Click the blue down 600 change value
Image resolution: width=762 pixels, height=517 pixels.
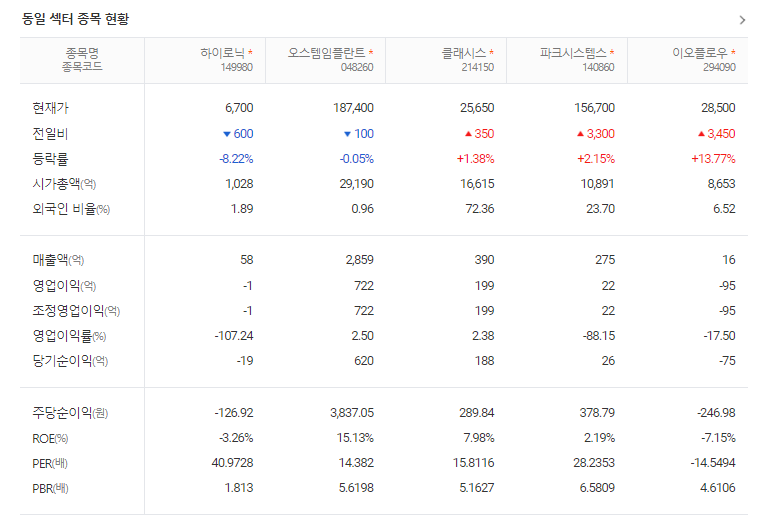pos(238,134)
